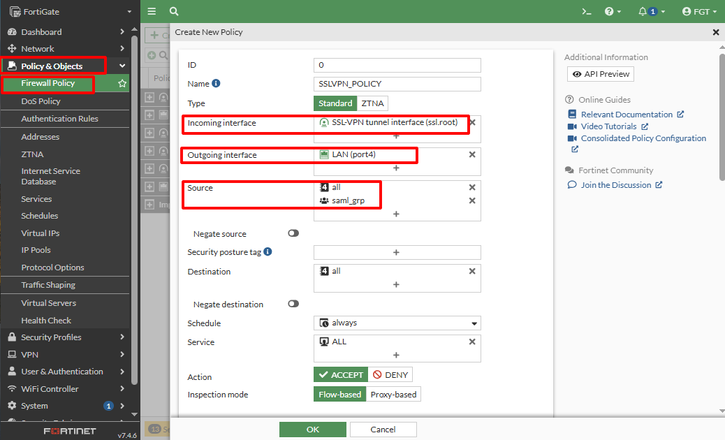
Task: Open Relevant Documentation link
Action: click(626, 114)
